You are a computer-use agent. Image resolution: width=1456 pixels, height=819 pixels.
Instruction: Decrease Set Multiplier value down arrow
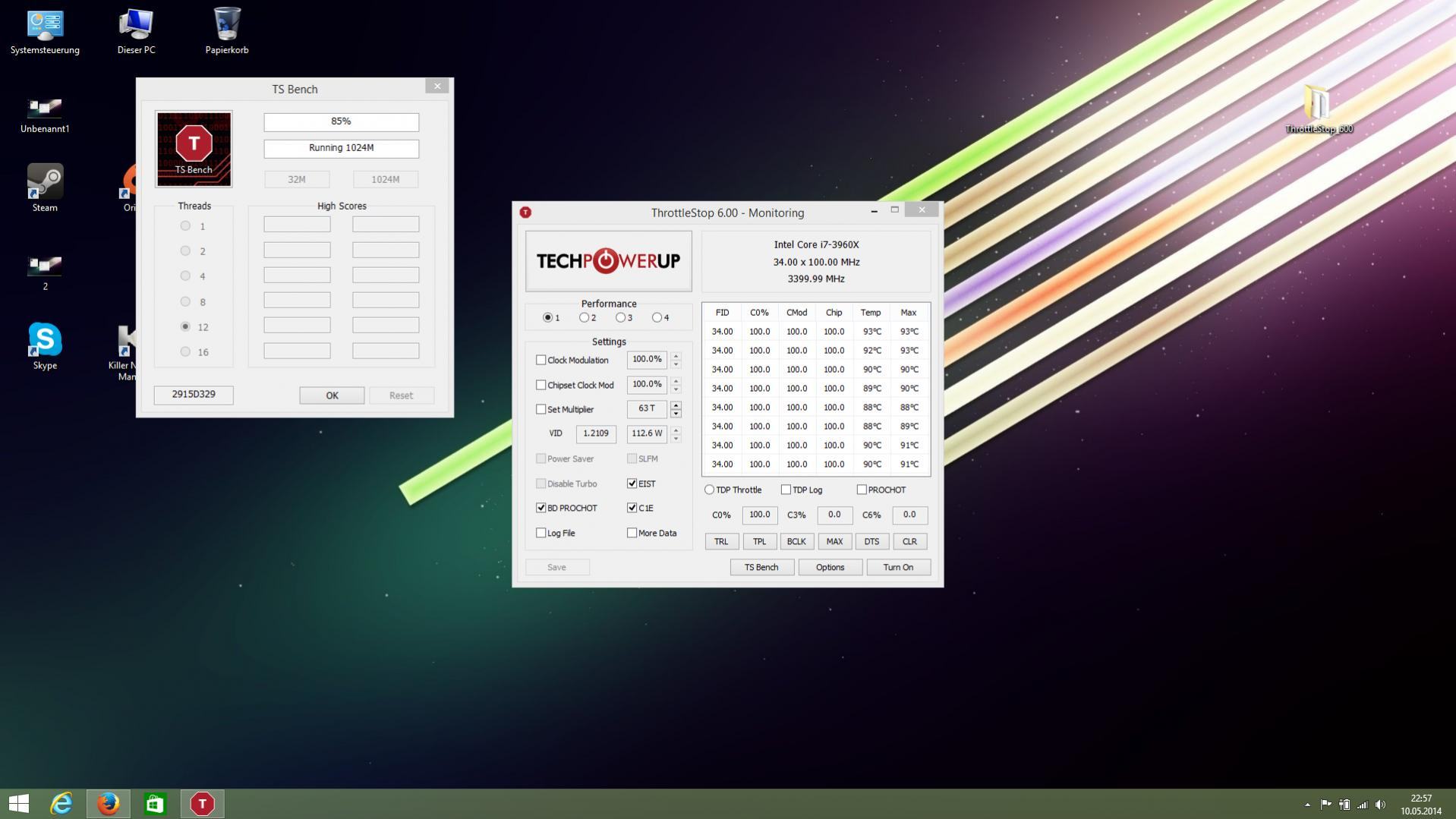[676, 414]
